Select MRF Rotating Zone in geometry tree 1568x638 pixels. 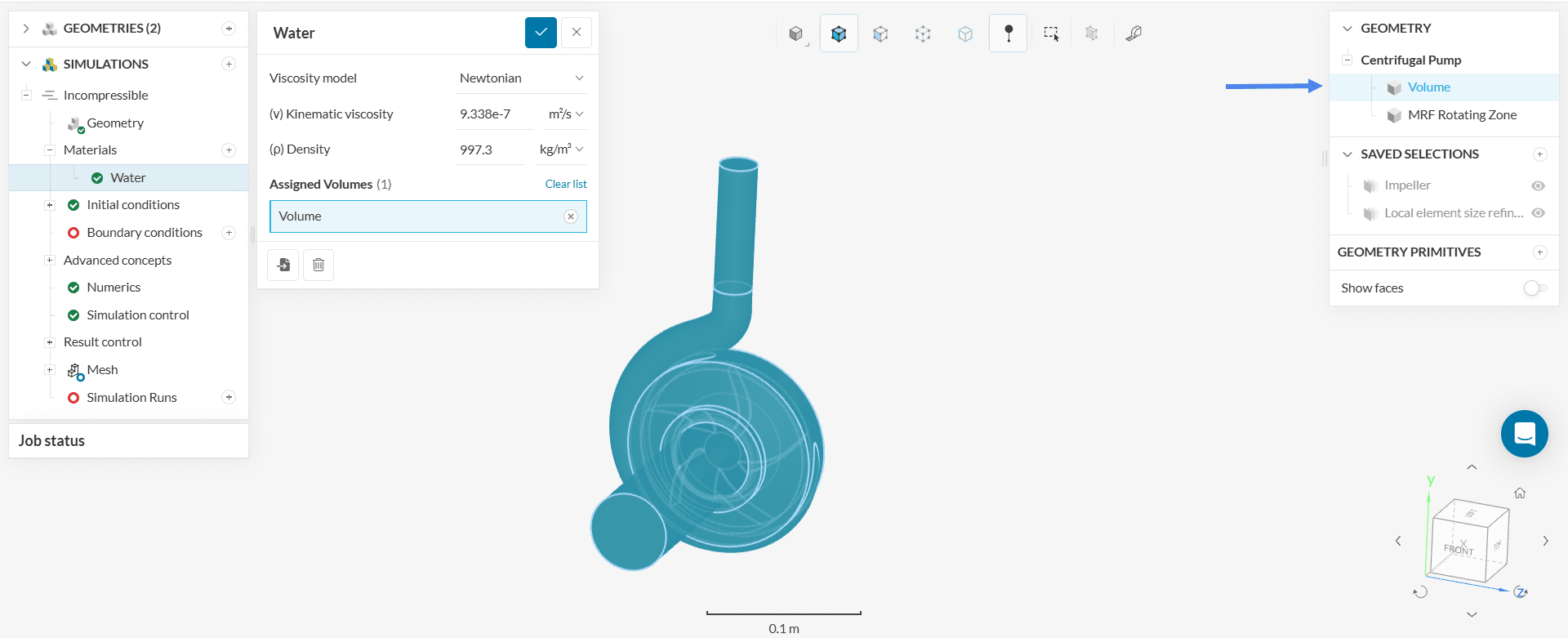pos(1462,115)
